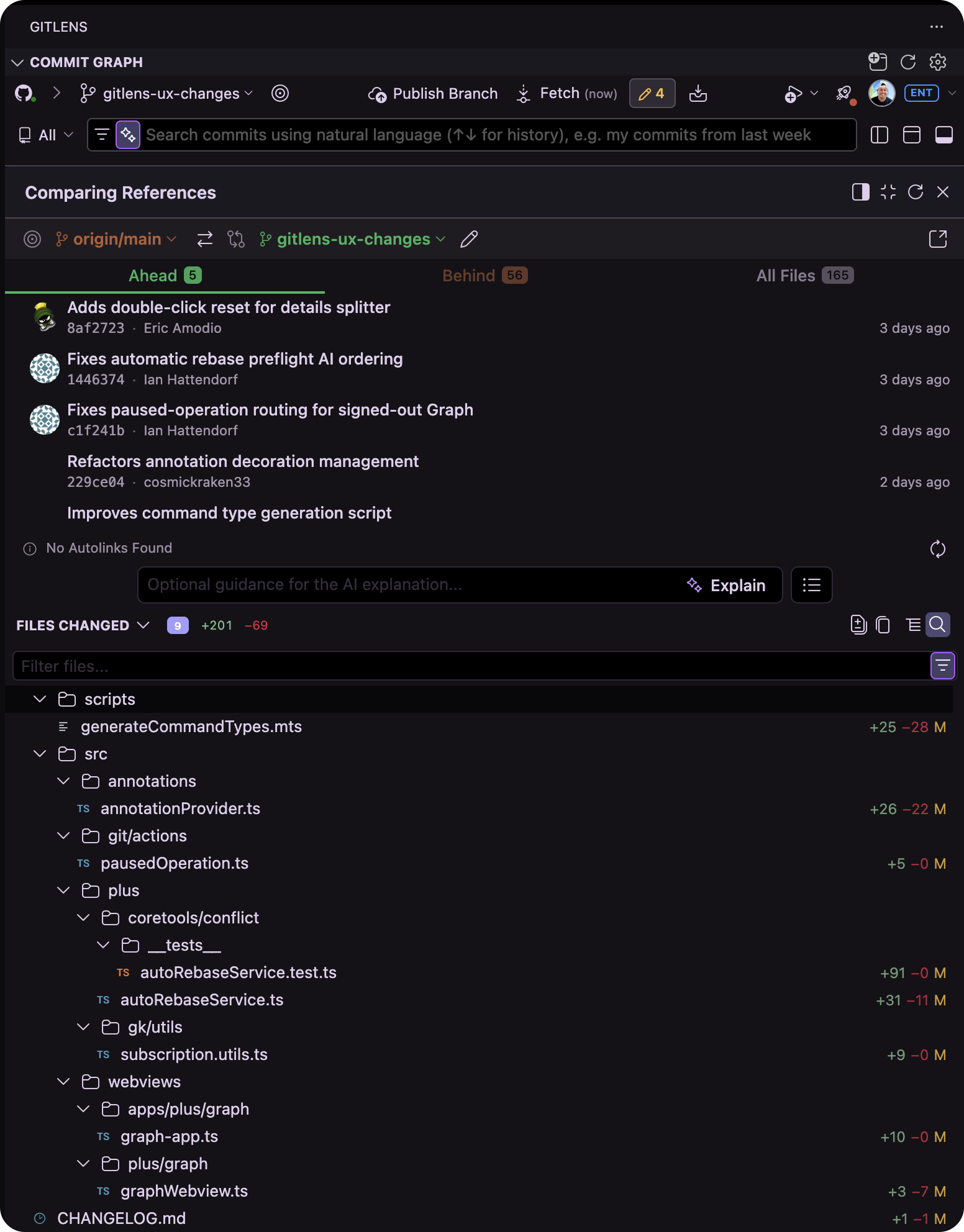Screen dimensions: 964x1232
Task: Click the pull download tray icon
Action: [698, 94]
